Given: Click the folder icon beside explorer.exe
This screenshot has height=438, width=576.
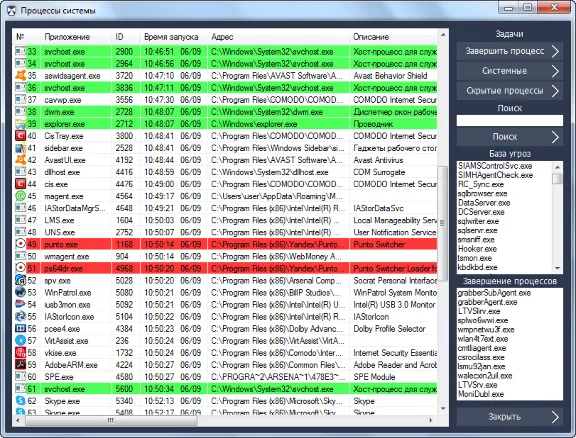Looking at the screenshot, I should (x=20, y=123).
